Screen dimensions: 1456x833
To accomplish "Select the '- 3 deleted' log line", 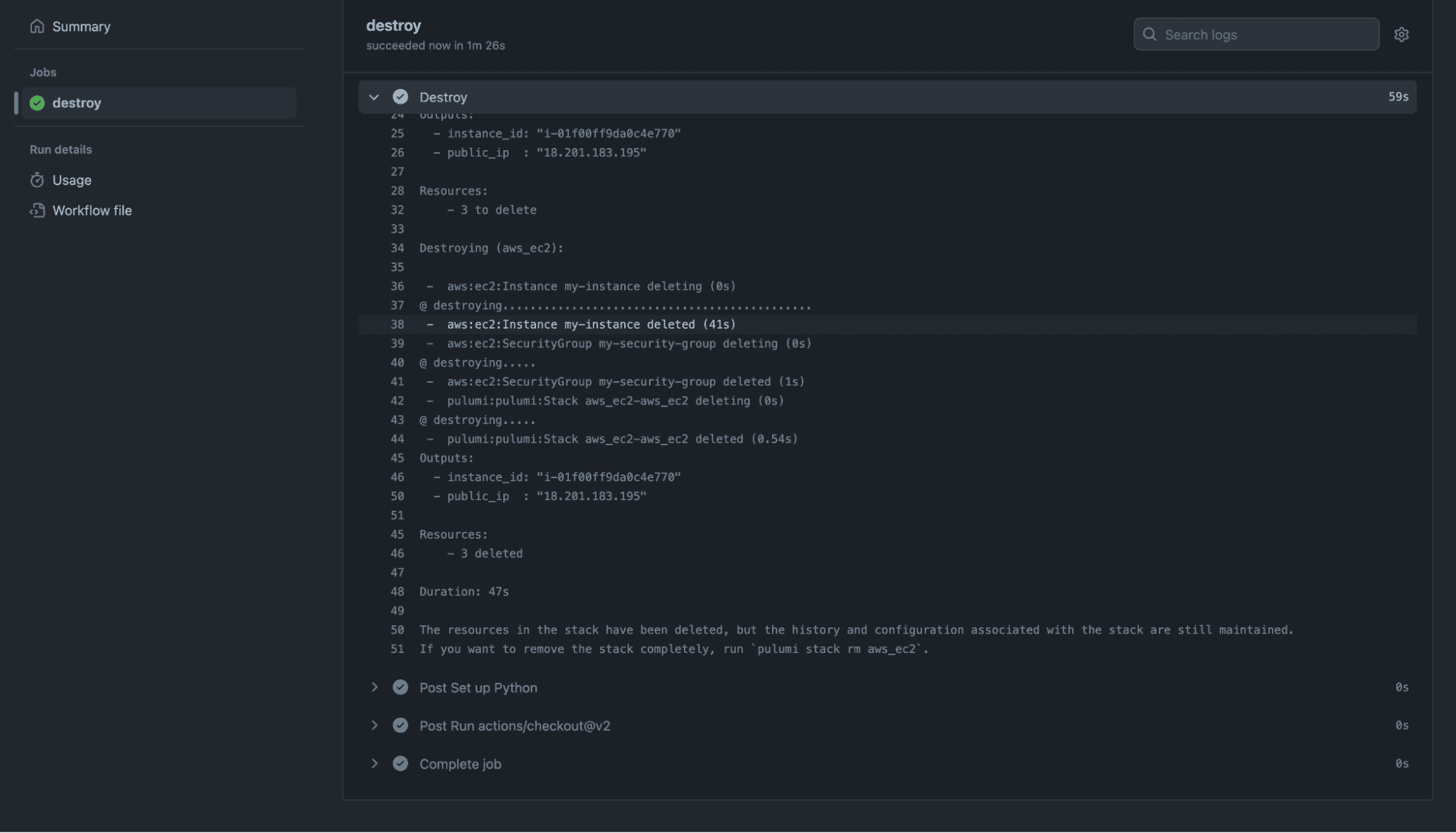I will [x=484, y=553].
